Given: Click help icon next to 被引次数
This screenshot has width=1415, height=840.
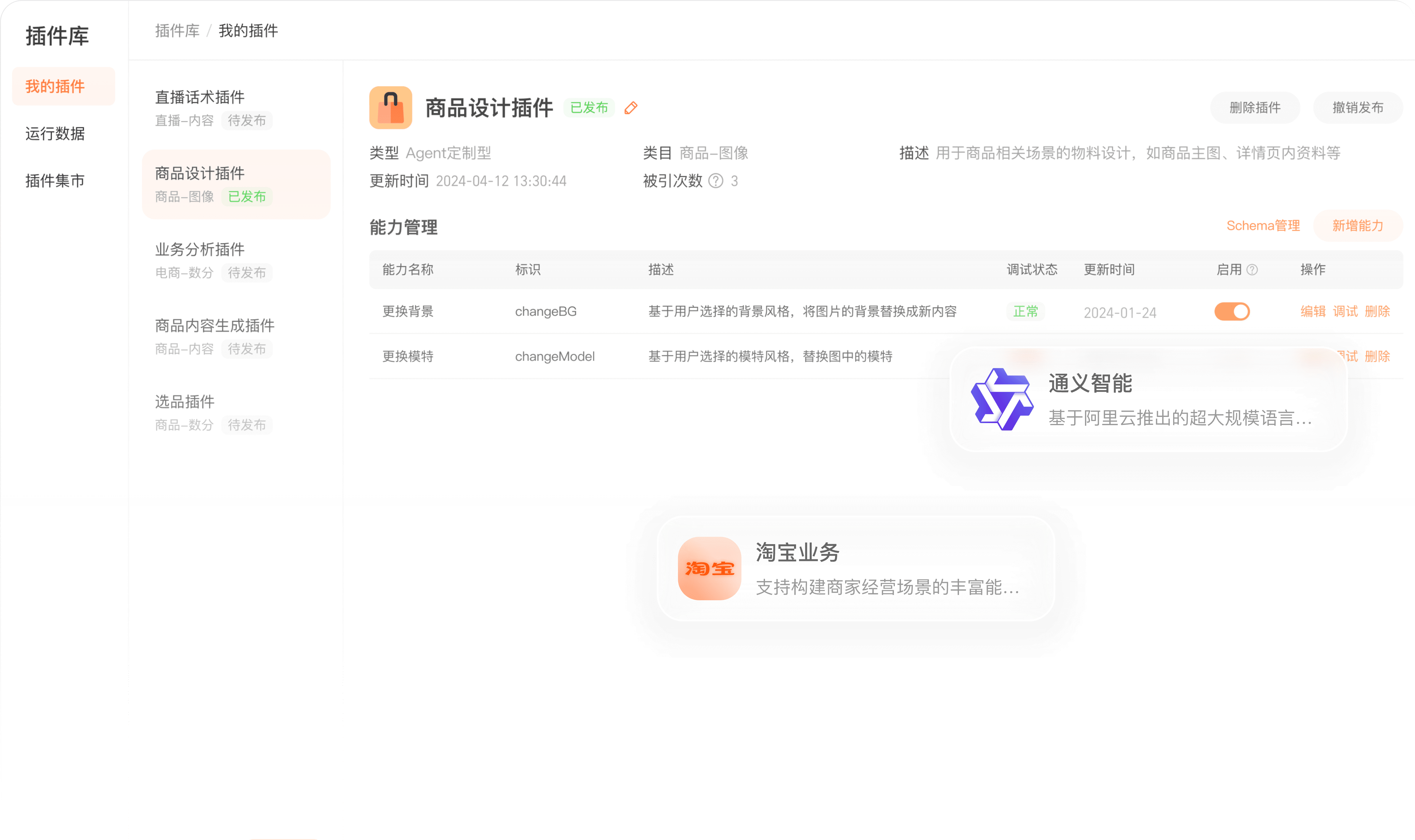Looking at the screenshot, I should click(x=715, y=181).
